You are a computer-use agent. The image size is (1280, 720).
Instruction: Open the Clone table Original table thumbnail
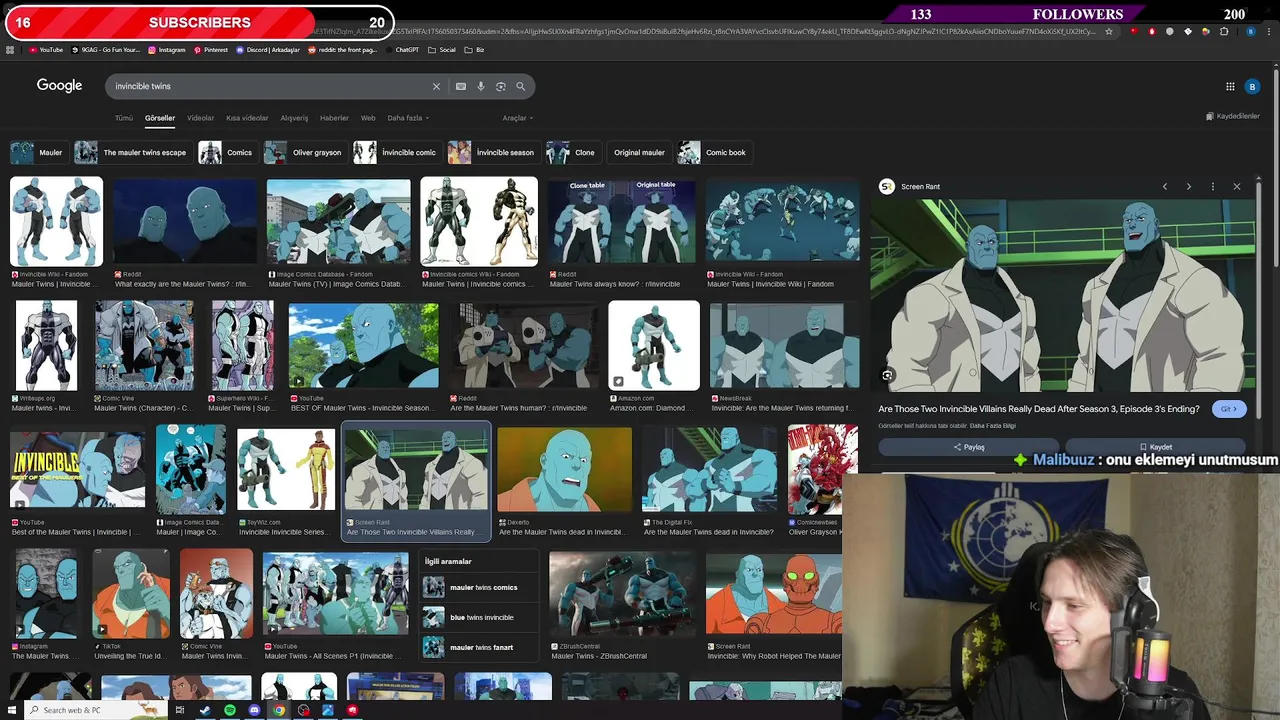pyautogui.click(x=621, y=222)
